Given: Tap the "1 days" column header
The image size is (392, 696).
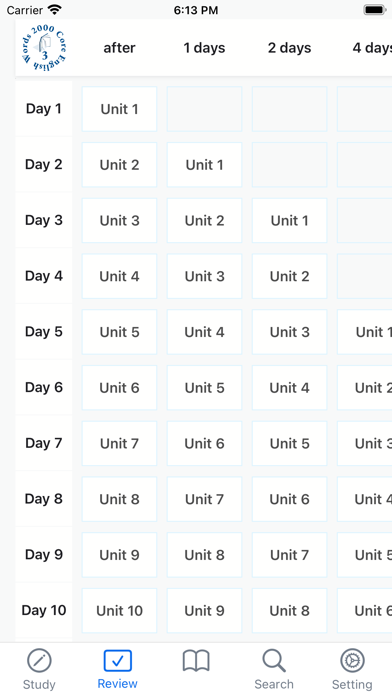Looking at the screenshot, I should point(205,48).
